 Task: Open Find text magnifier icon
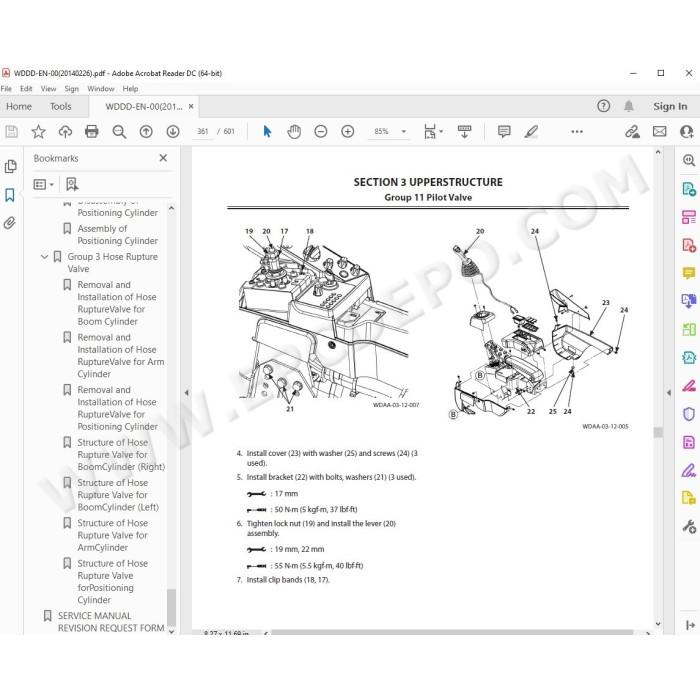click(119, 132)
